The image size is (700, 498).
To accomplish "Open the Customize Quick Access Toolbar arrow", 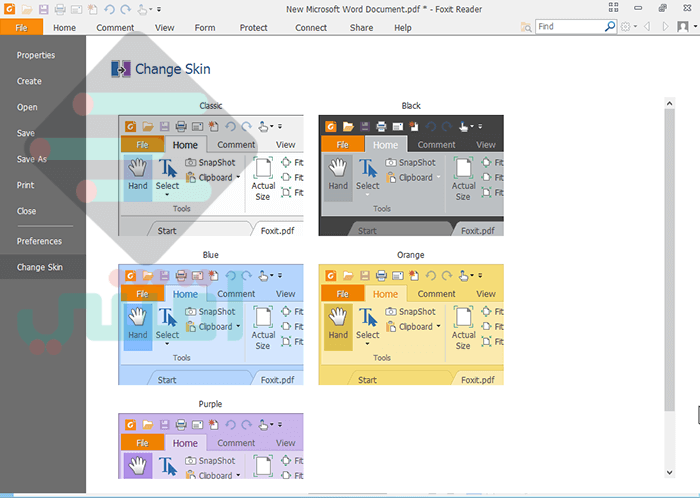I will (x=159, y=9).
